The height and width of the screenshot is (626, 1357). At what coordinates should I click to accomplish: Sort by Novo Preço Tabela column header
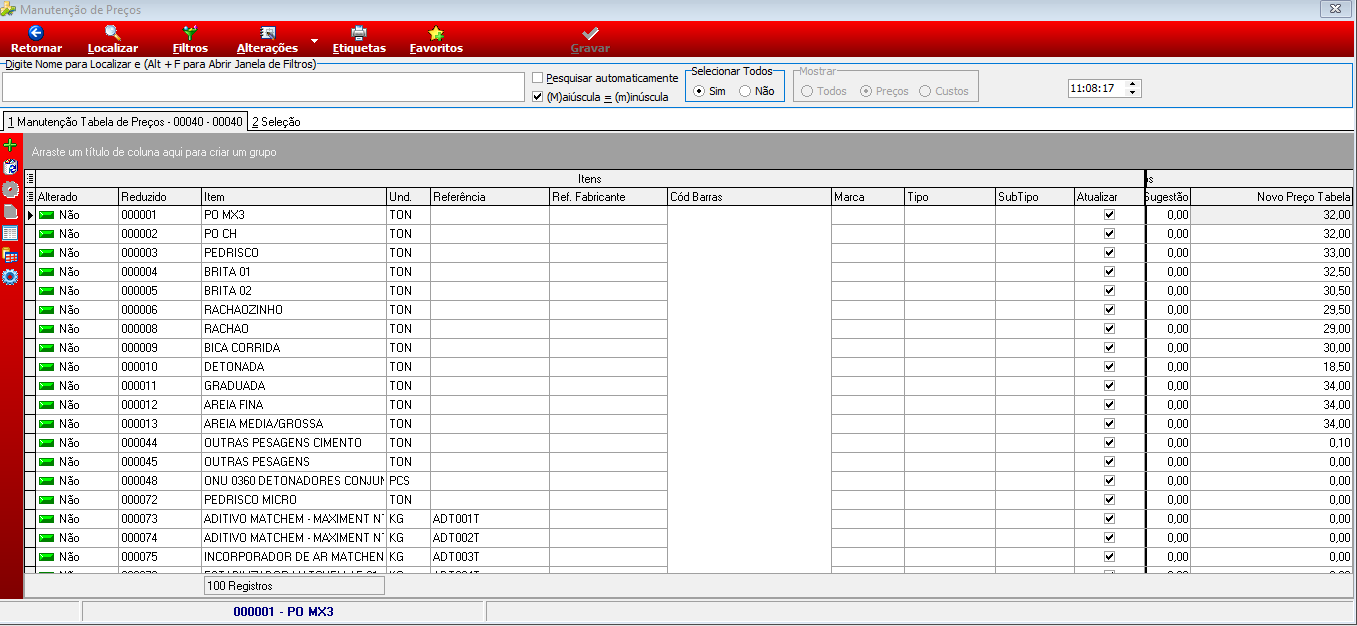pos(1271,197)
